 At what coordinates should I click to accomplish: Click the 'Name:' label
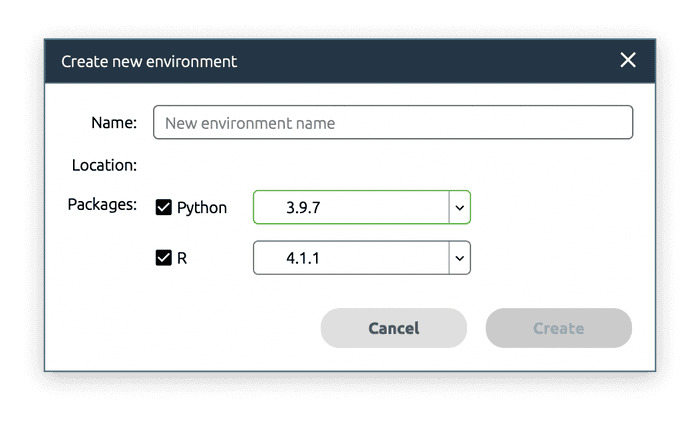click(x=114, y=123)
